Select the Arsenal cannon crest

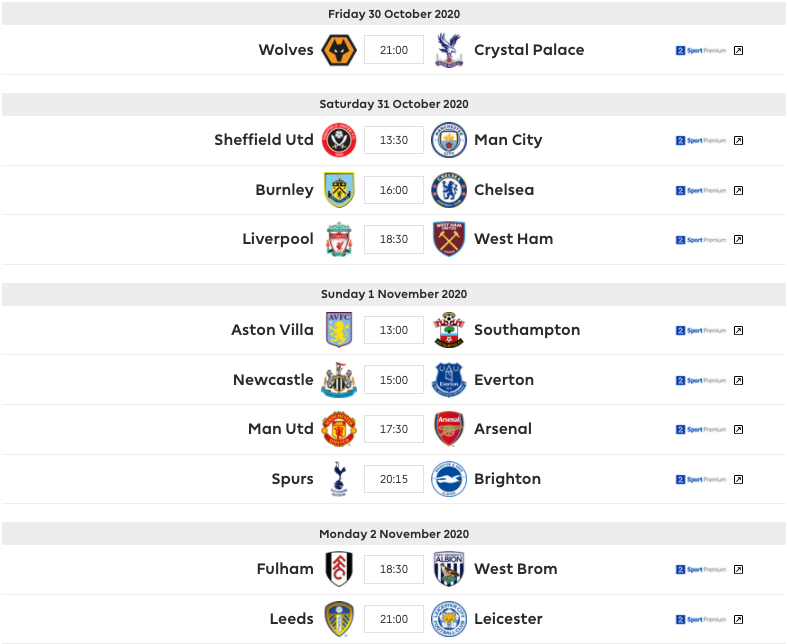(449, 429)
